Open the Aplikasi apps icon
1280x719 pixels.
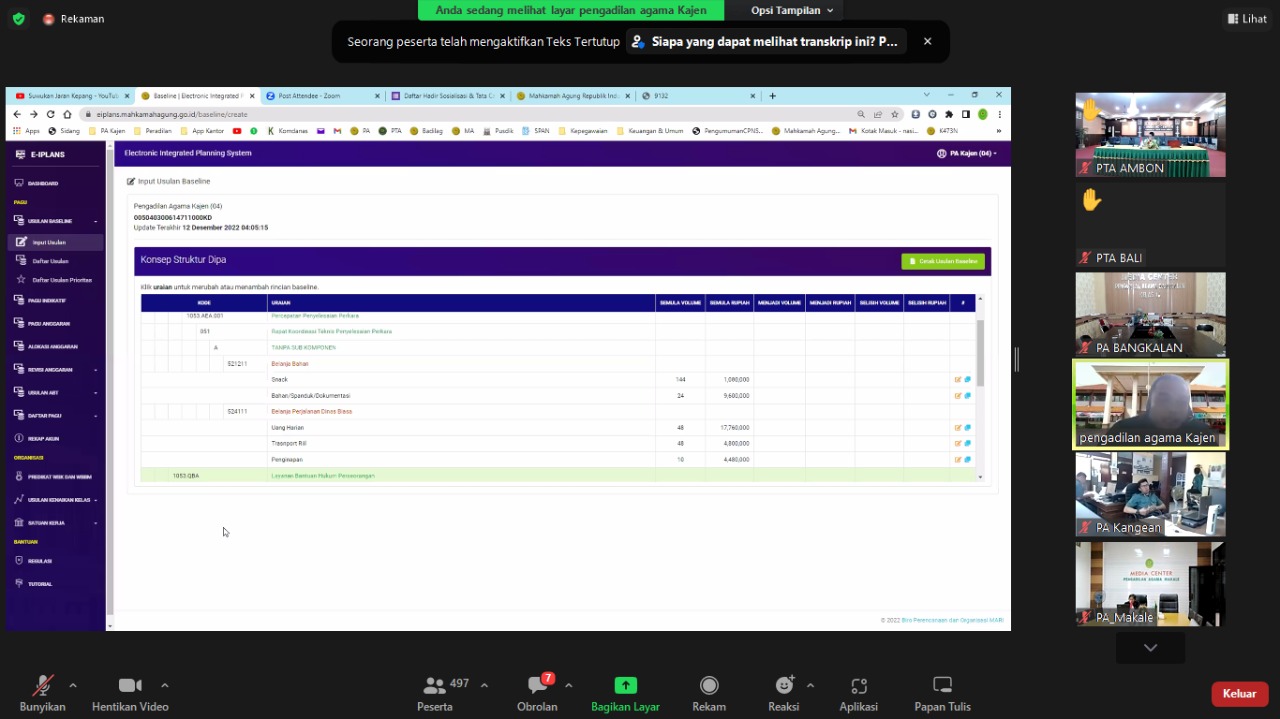[x=858, y=685]
